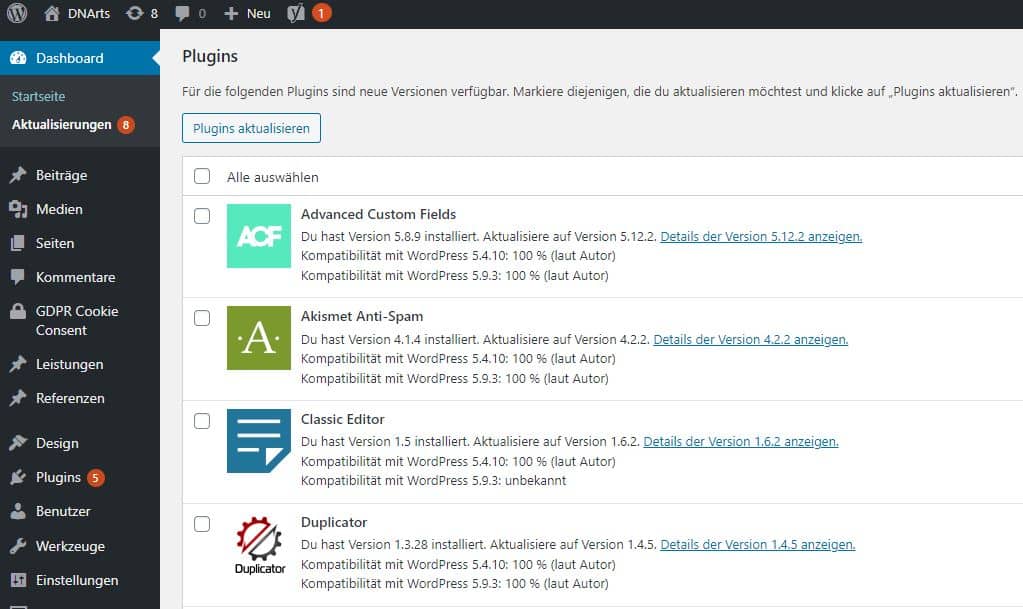The width and height of the screenshot is (1023, 609).
Task: Select the Akismet Anti-Spam checkbox
Action: [x=202, y=318]
